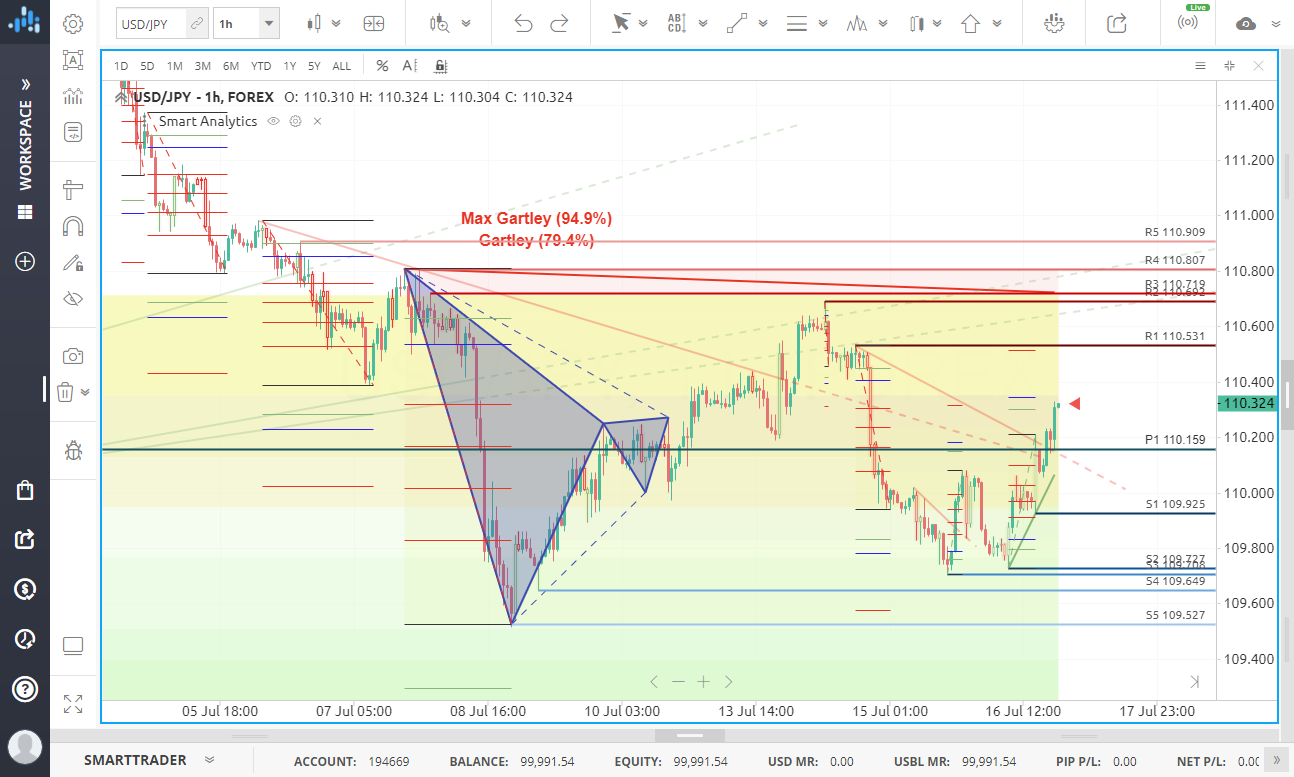
Task: Expand candlestick chart type options
Action: click(336, 23)
